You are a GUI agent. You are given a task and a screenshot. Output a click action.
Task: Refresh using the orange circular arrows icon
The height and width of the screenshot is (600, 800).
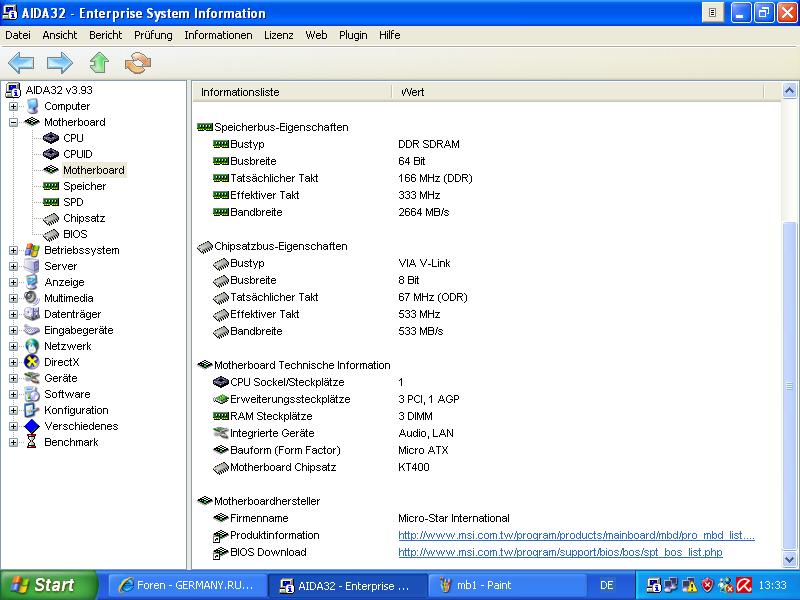point(138,63)
